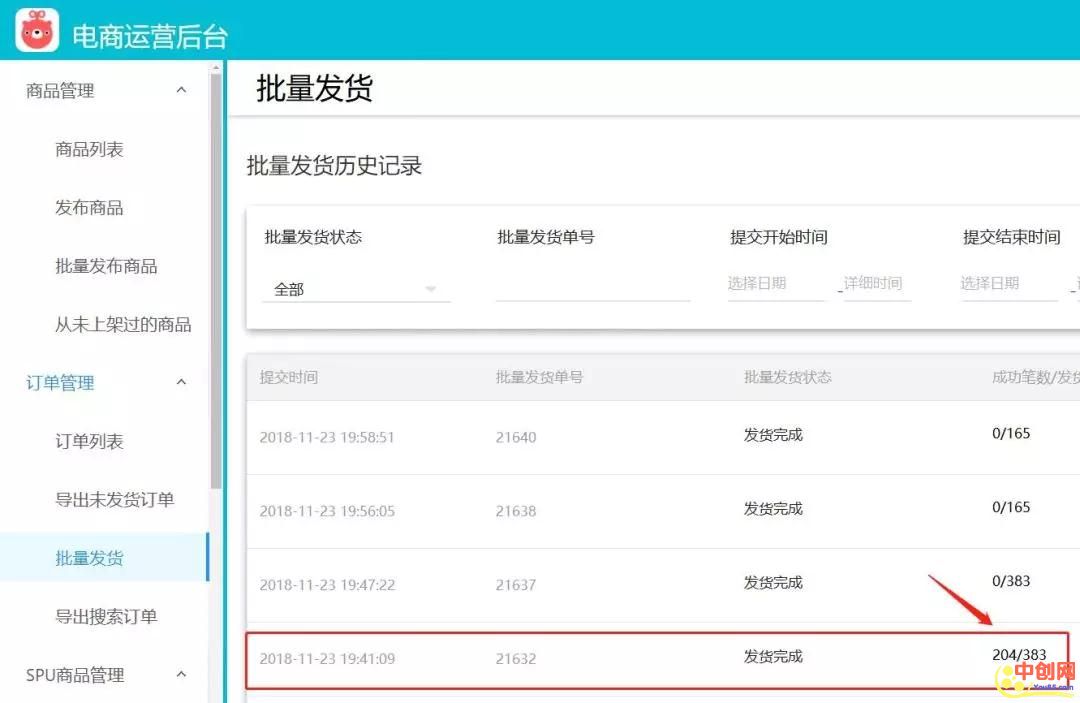Collapse the 订单管理 menu section

(181, 383)
